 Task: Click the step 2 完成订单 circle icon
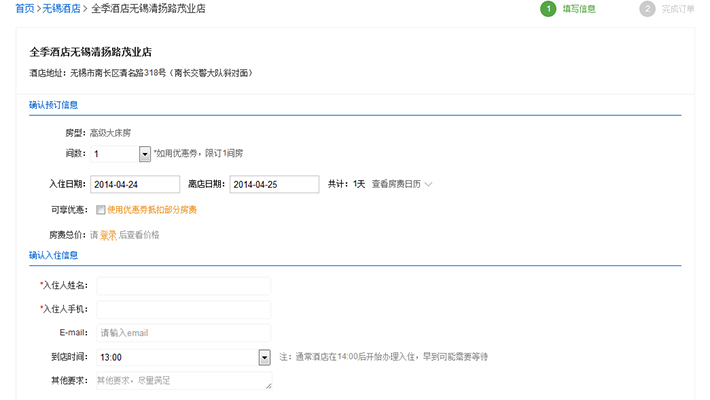coord(647,9)
